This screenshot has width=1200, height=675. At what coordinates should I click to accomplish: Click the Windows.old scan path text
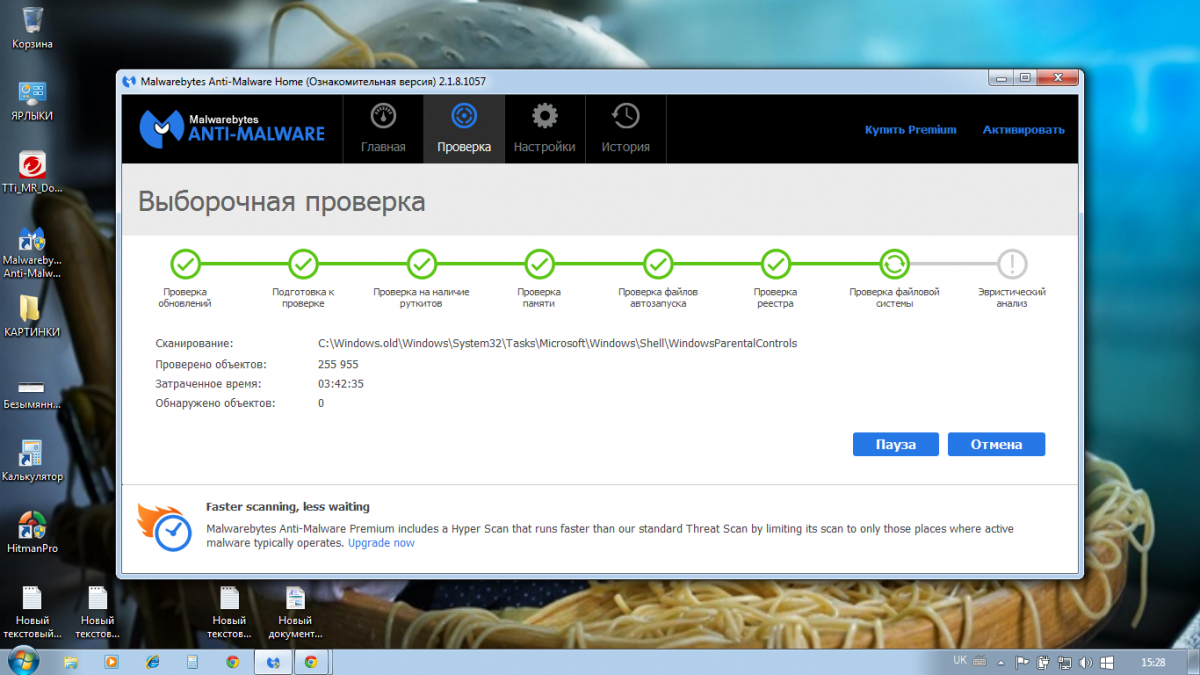[558, 343]
